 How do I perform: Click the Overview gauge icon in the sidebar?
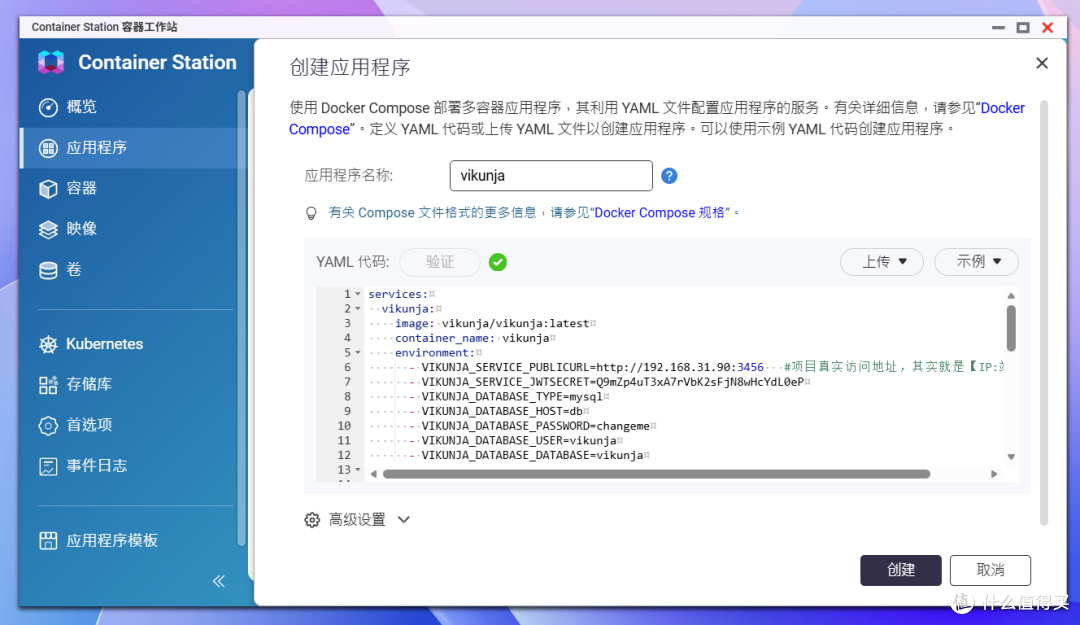click(48, 107)
